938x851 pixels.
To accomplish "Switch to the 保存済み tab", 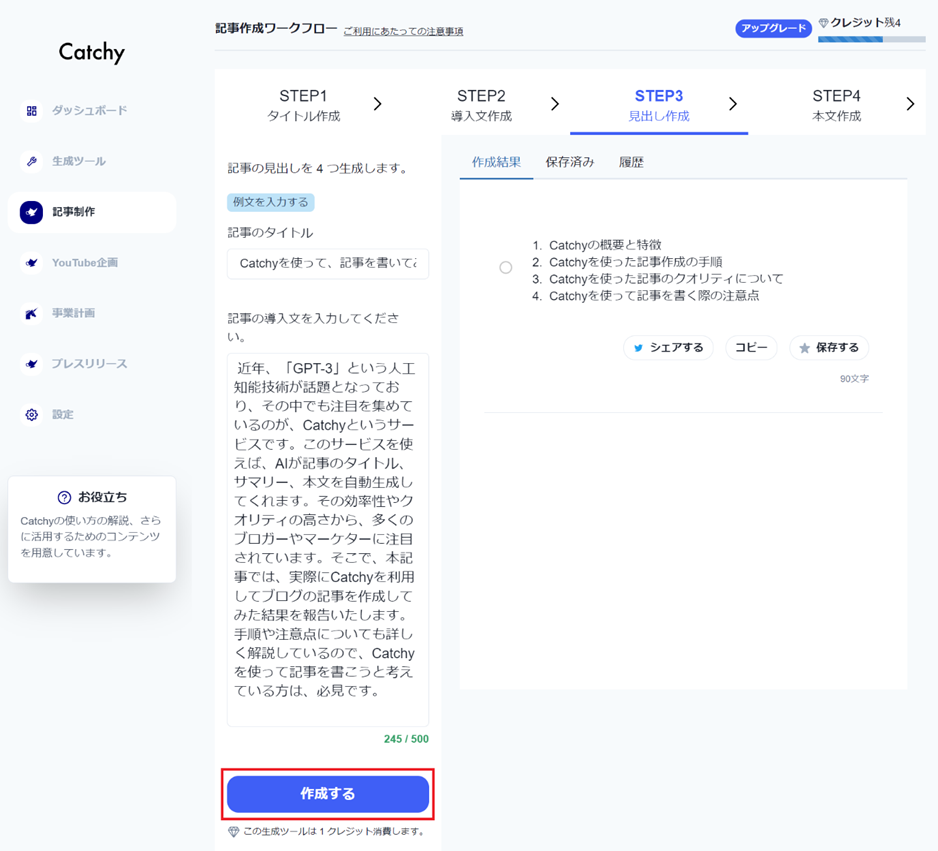I will tap(570, 162).
